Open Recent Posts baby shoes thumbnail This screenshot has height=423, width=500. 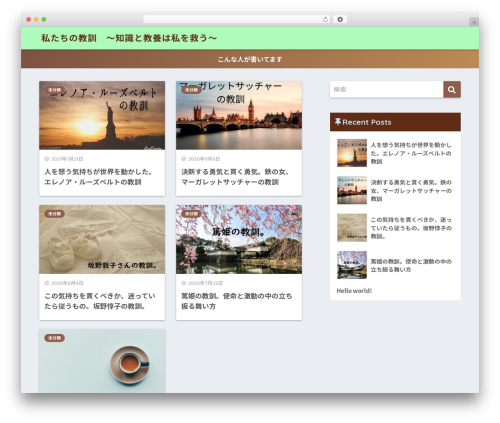[352, 228]
